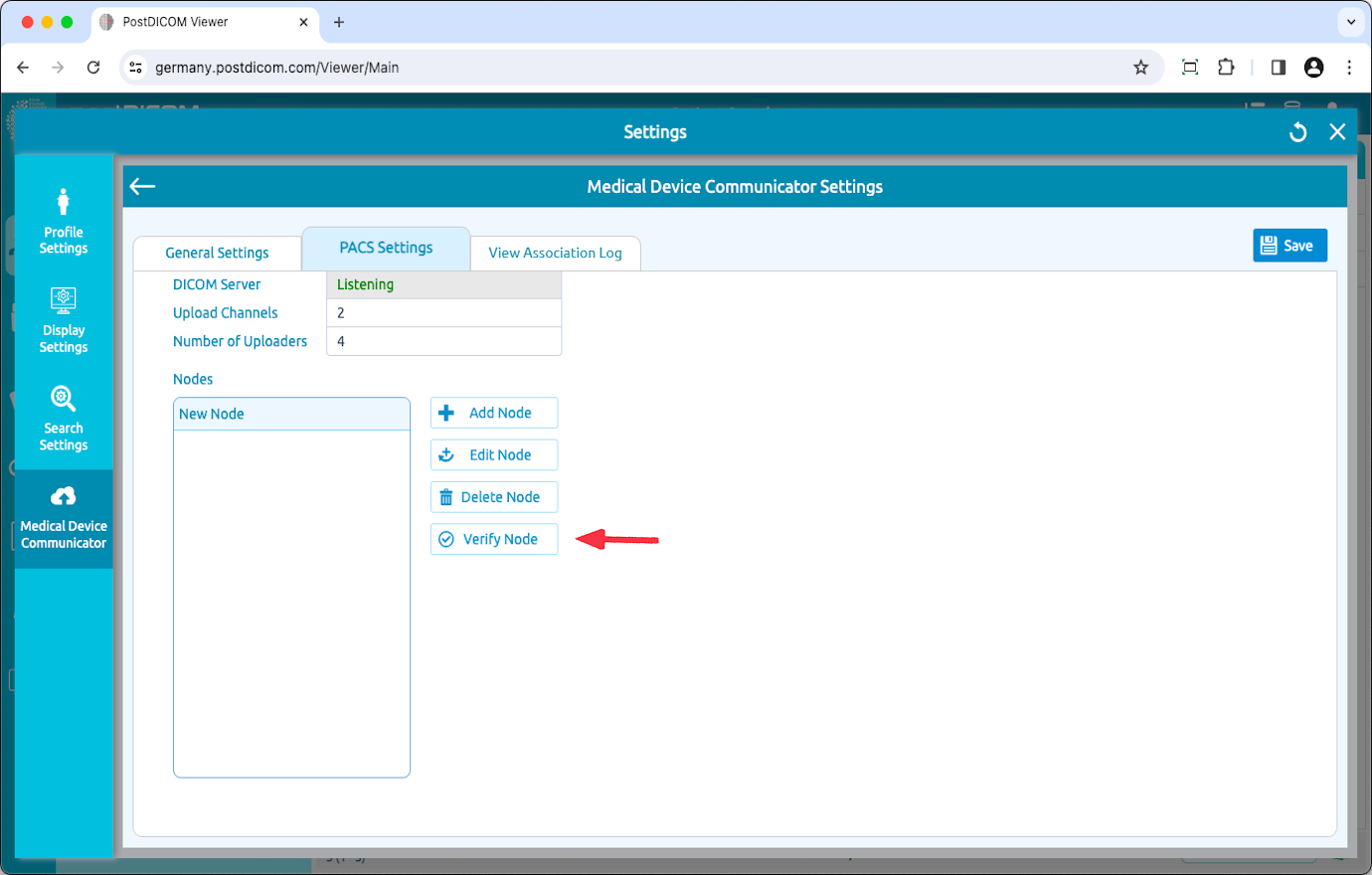Screen dimensions: 1372x875
Task: Open the browser extensions puzzle icon
Action: 1226,67
